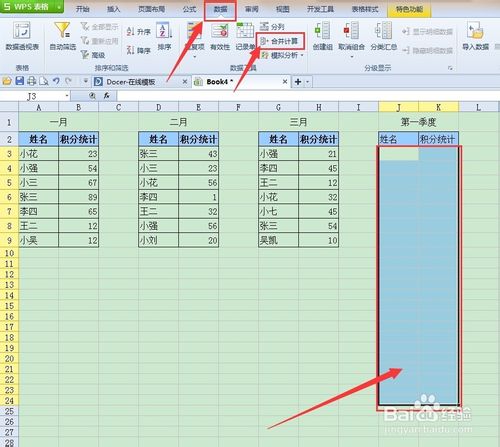500x447 pixels.
Task: Redo the last action
Action: tap(68, 81)
